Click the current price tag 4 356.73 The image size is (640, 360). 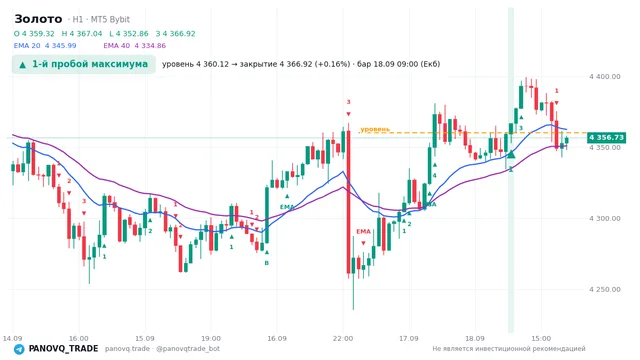click(x=606, y=138)
